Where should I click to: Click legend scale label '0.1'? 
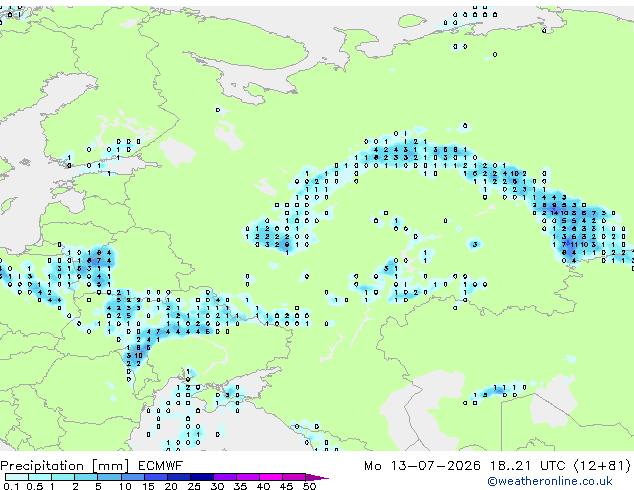[x=11, y=486]
